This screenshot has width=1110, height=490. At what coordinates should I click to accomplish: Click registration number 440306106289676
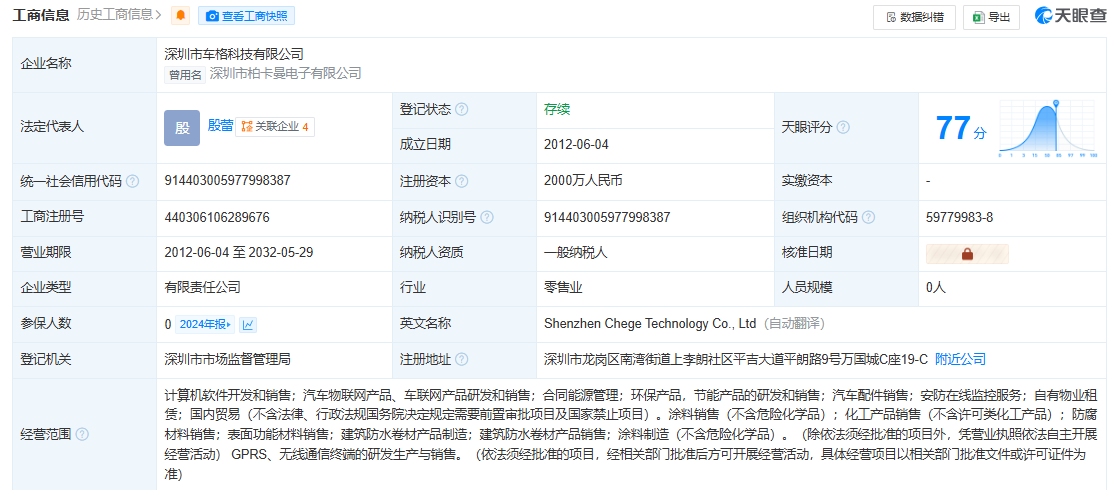pyautogui.click(x=217, y=217)
